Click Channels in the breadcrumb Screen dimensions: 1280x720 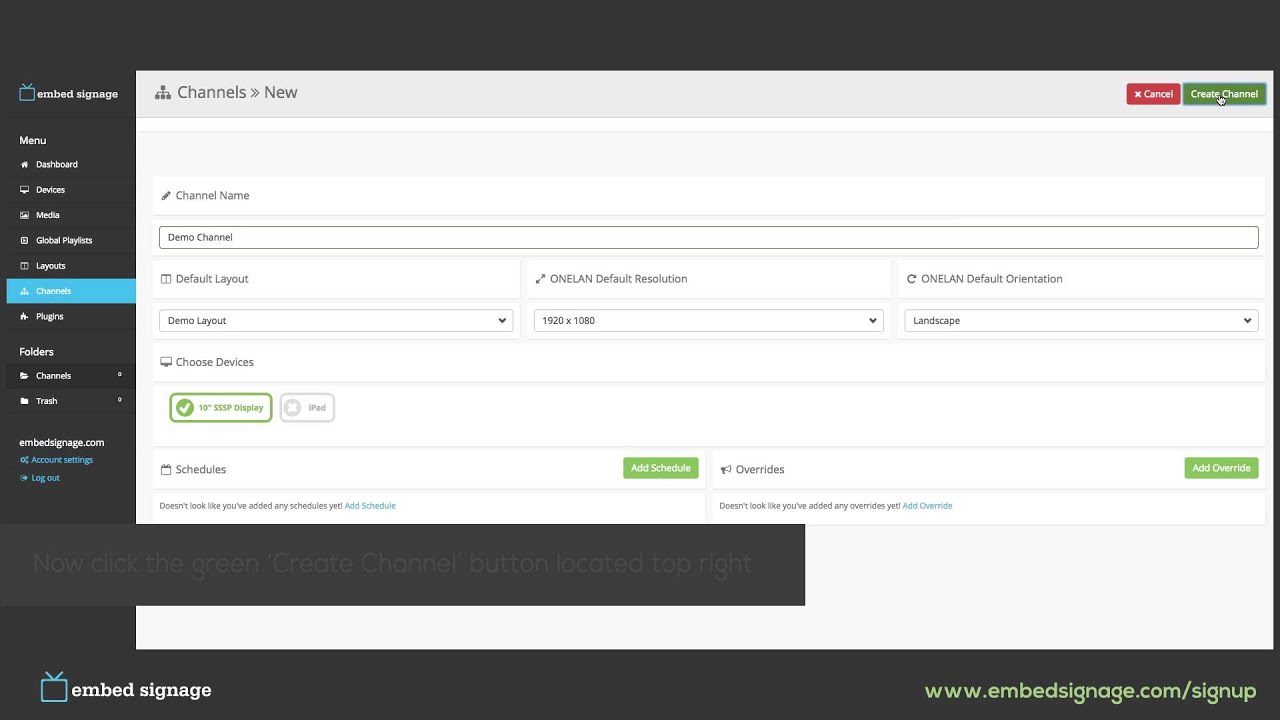point(211,92)
